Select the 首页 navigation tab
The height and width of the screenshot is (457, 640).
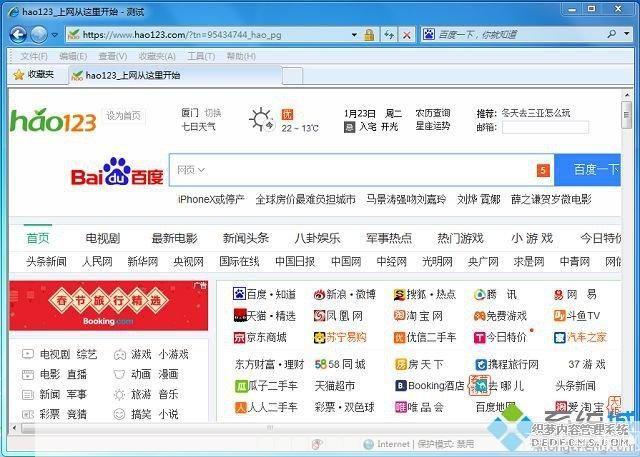click(38, 238)
